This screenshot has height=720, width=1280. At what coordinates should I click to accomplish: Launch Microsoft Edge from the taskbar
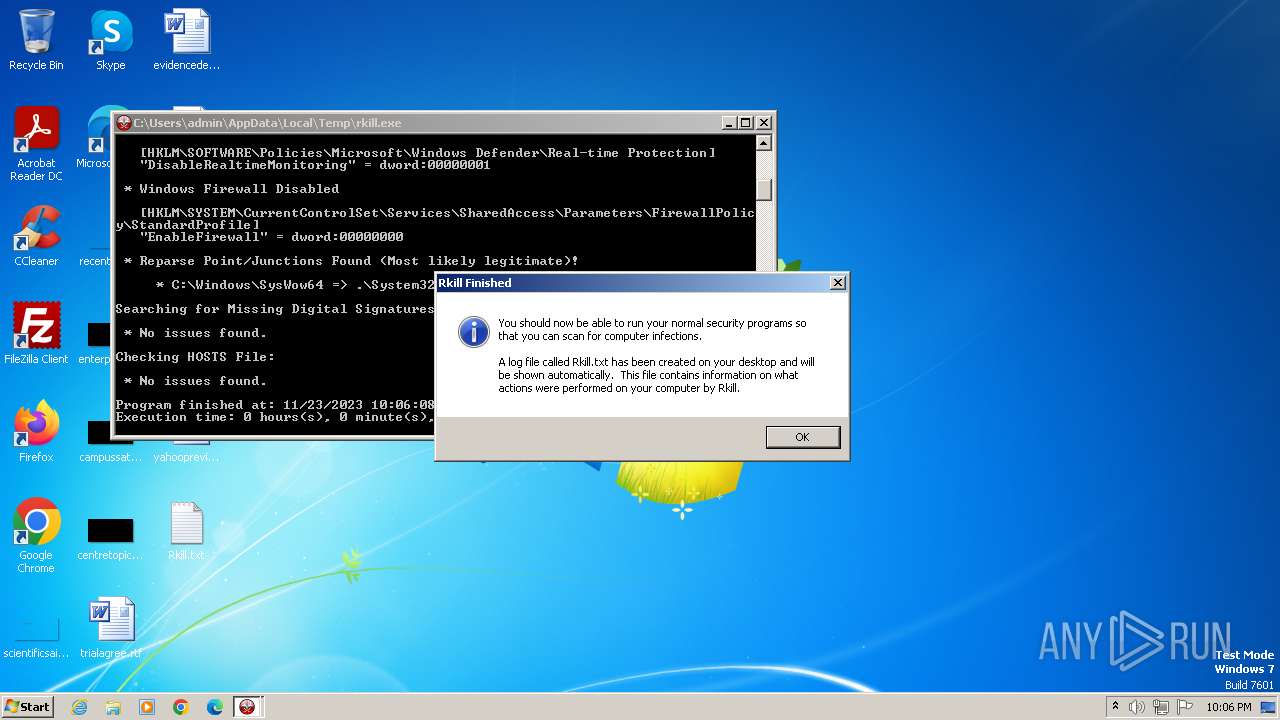click(x=215, y=706)
